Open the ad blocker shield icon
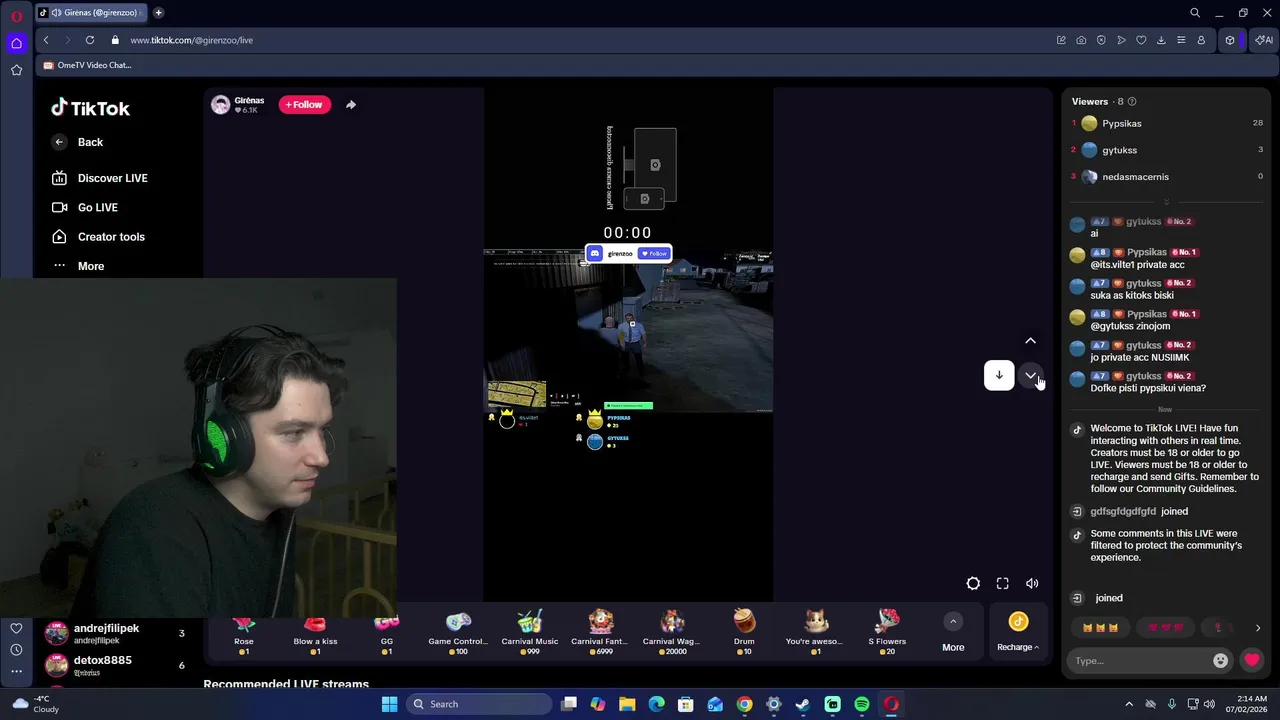1280x720 pixels. [1101, 40]
